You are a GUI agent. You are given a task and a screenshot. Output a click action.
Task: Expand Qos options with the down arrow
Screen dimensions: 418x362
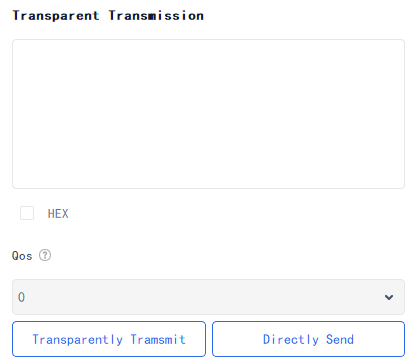[x=389, y=297]
